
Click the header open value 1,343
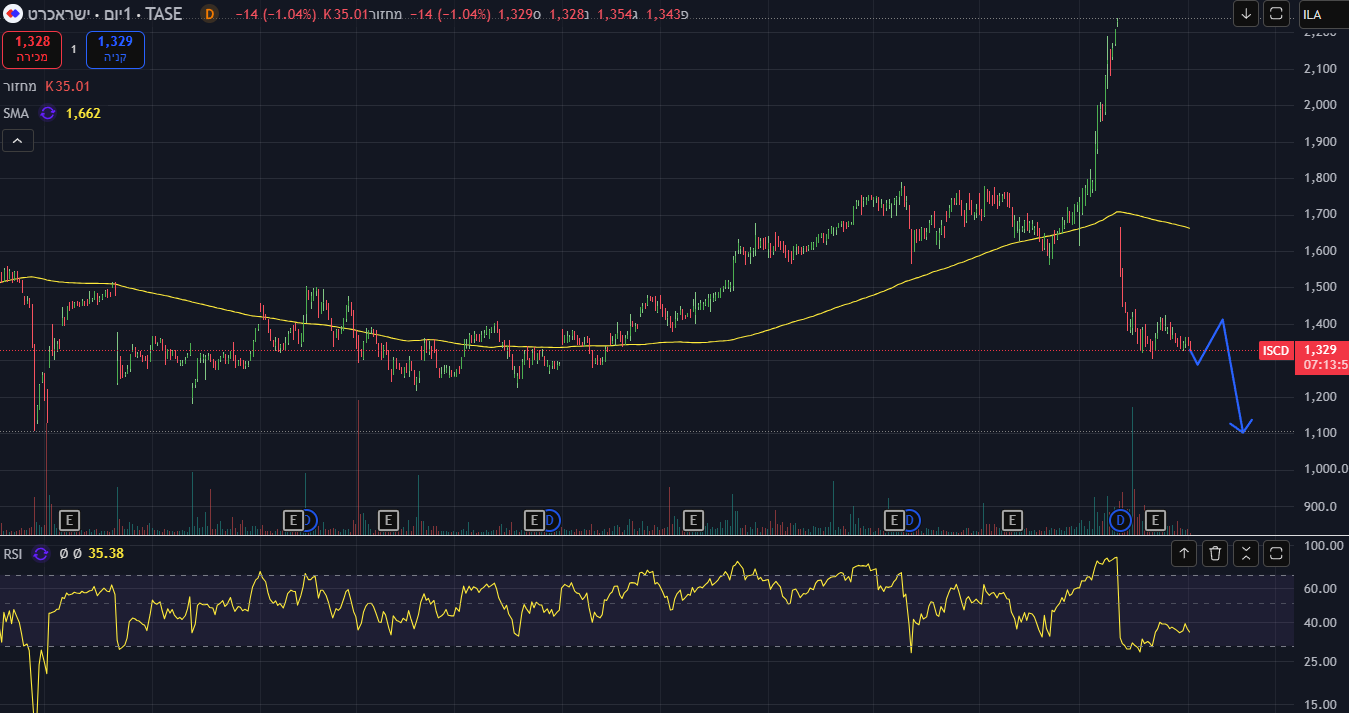tap(664, 14)
